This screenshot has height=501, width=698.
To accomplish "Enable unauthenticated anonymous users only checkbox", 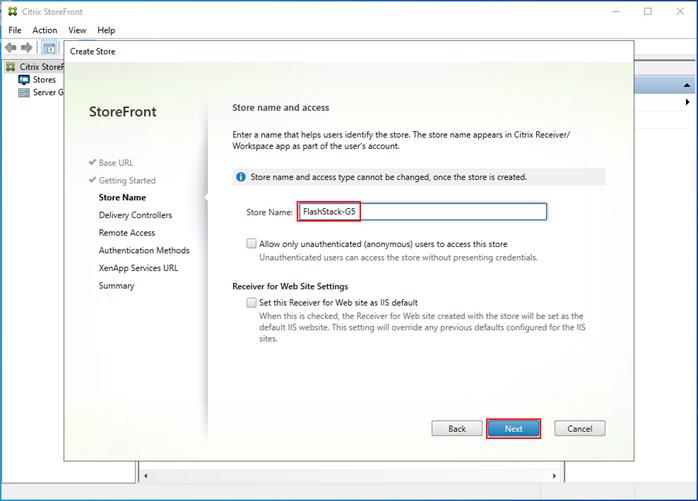I will (x=252, y=244).
